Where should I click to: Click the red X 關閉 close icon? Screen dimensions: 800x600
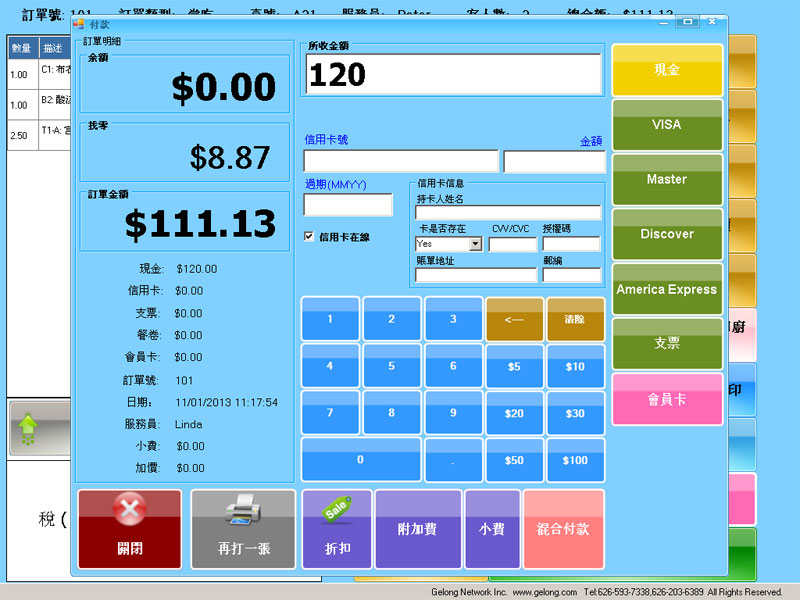click(129, 512)
